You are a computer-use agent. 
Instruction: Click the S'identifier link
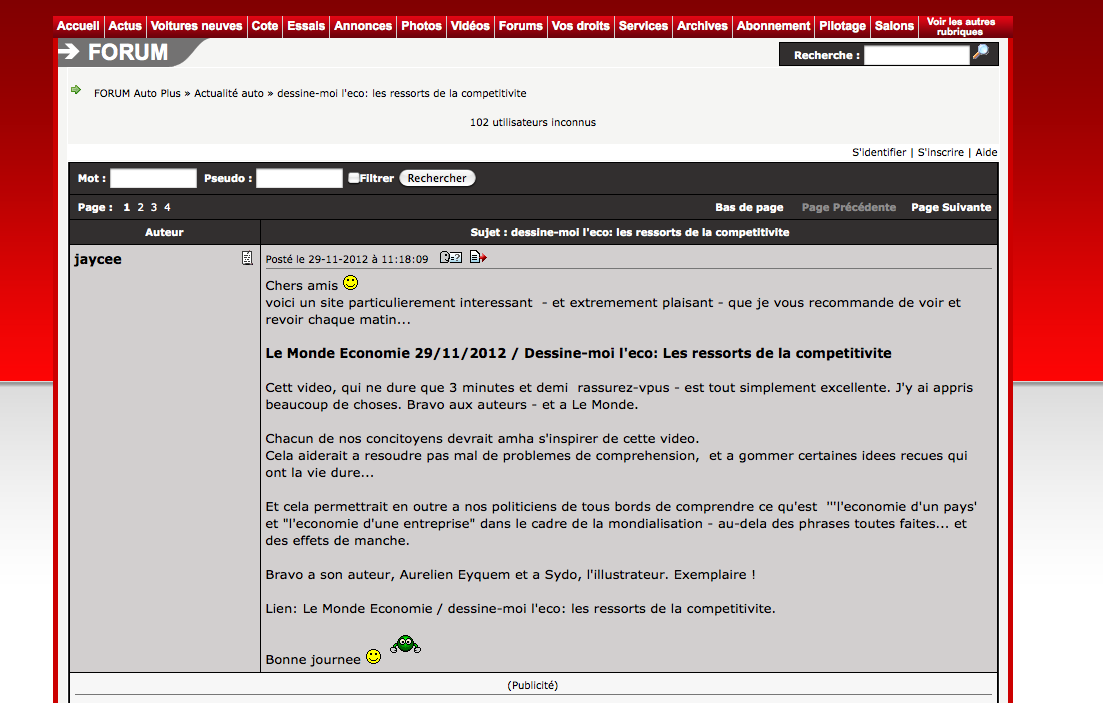tap(879, 152)
